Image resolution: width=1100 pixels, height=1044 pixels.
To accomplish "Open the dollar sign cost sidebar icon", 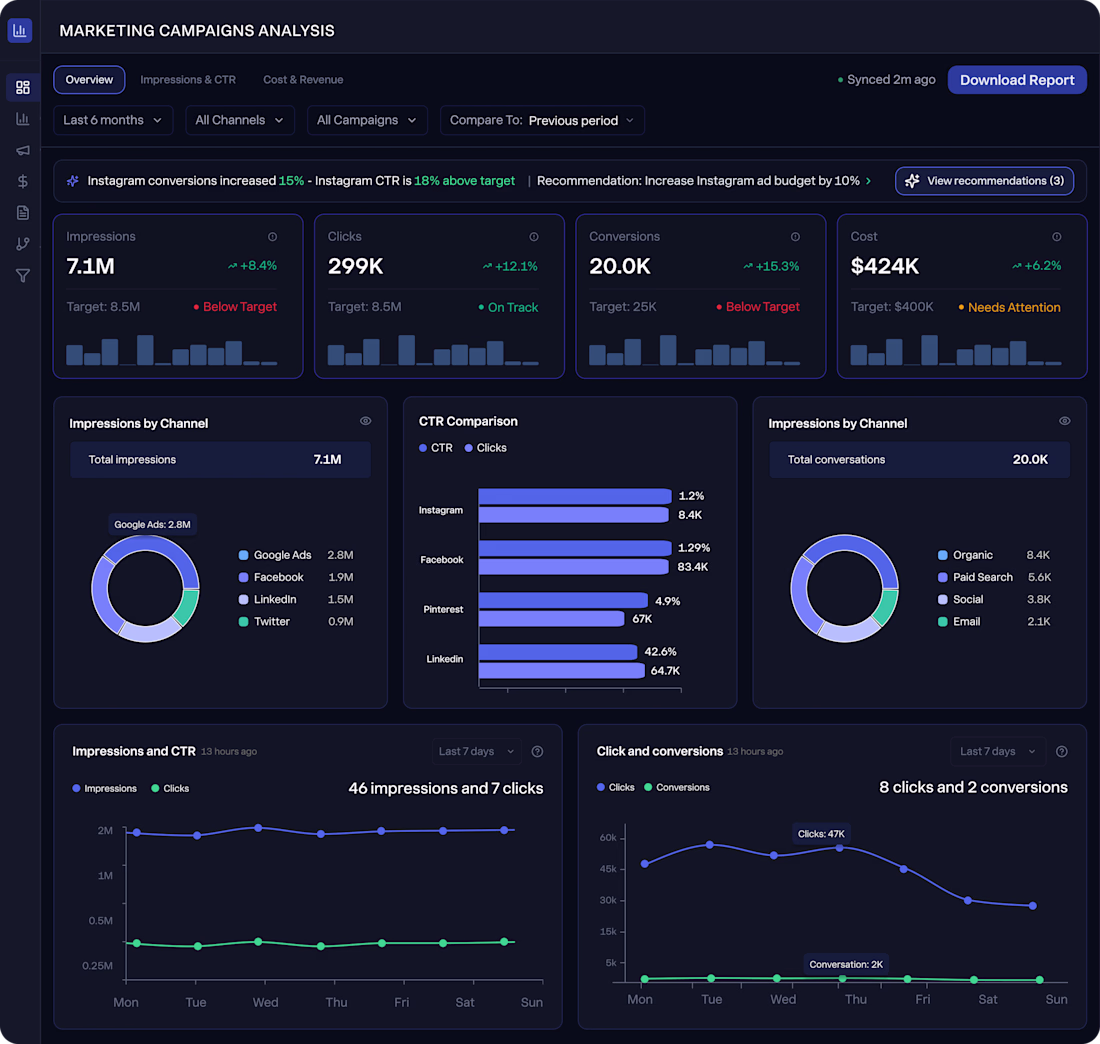I will [x=22, y=182].
